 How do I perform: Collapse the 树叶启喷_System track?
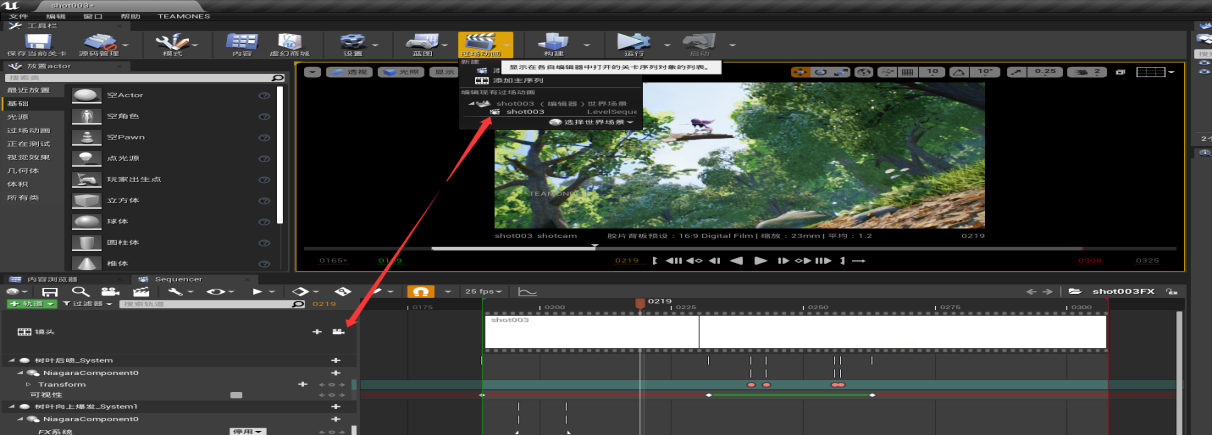[x=12, y=360]
